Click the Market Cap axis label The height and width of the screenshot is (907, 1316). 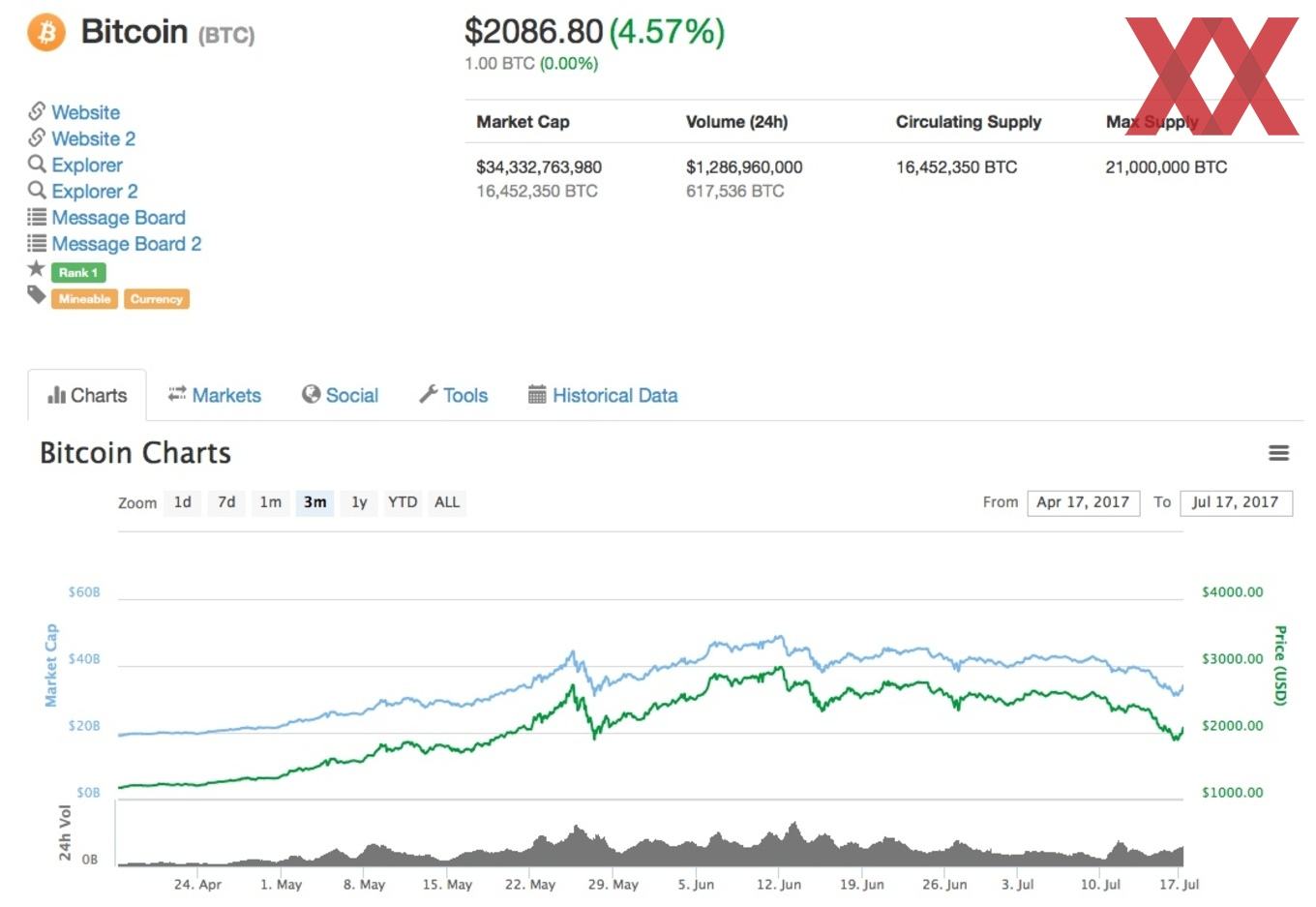click(50, 665)
